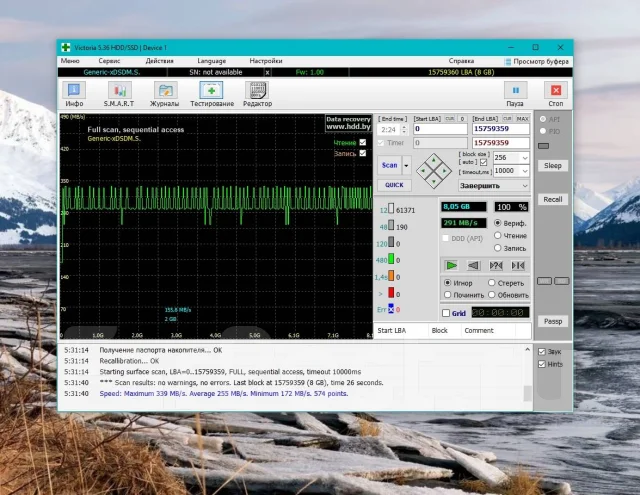Click the Scan button
The image size is (640, 495).
pyautogui.click(x=389, y=165)
